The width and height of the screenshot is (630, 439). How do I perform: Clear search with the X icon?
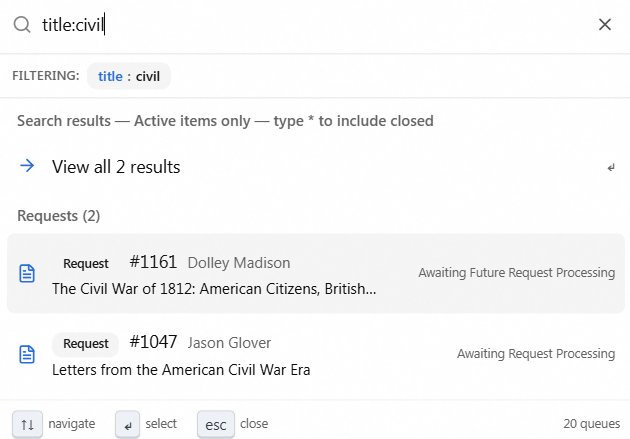pos(605,25)
